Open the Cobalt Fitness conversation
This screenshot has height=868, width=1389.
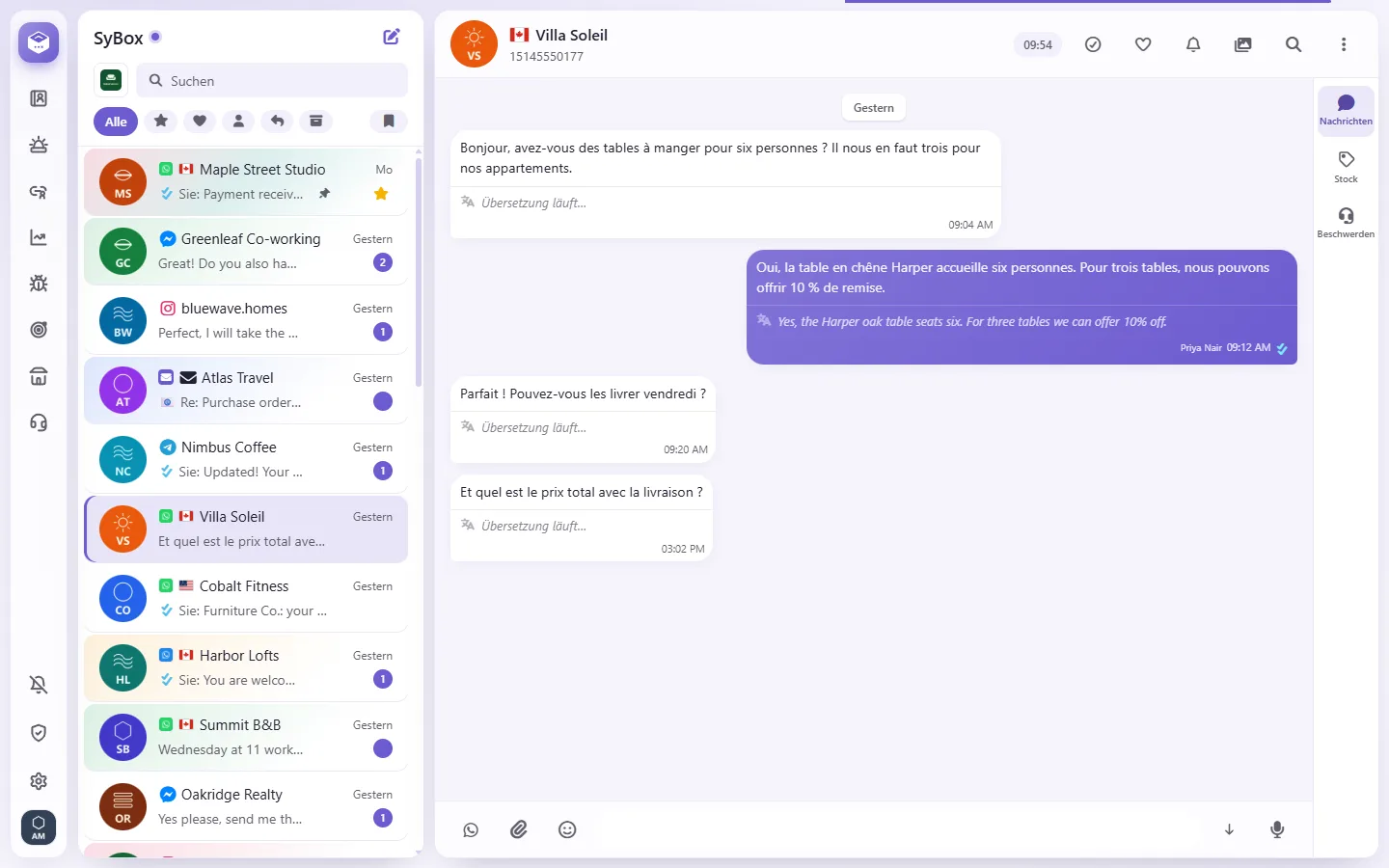(246, 598)
